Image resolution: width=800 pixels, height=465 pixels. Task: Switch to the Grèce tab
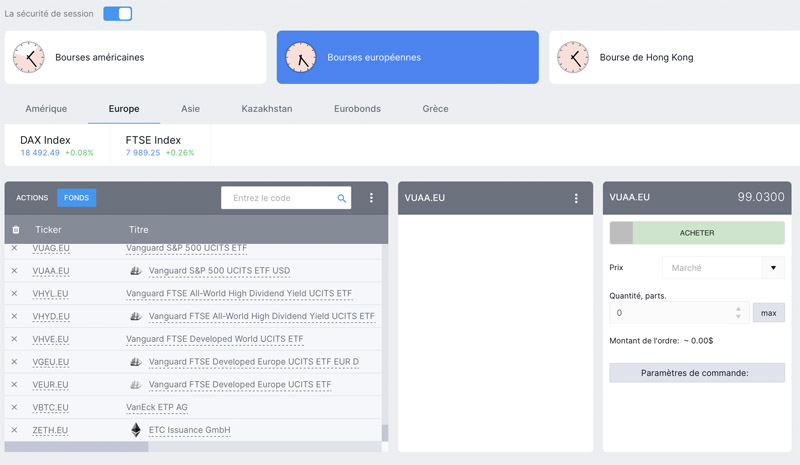click(x=435, y=109)
